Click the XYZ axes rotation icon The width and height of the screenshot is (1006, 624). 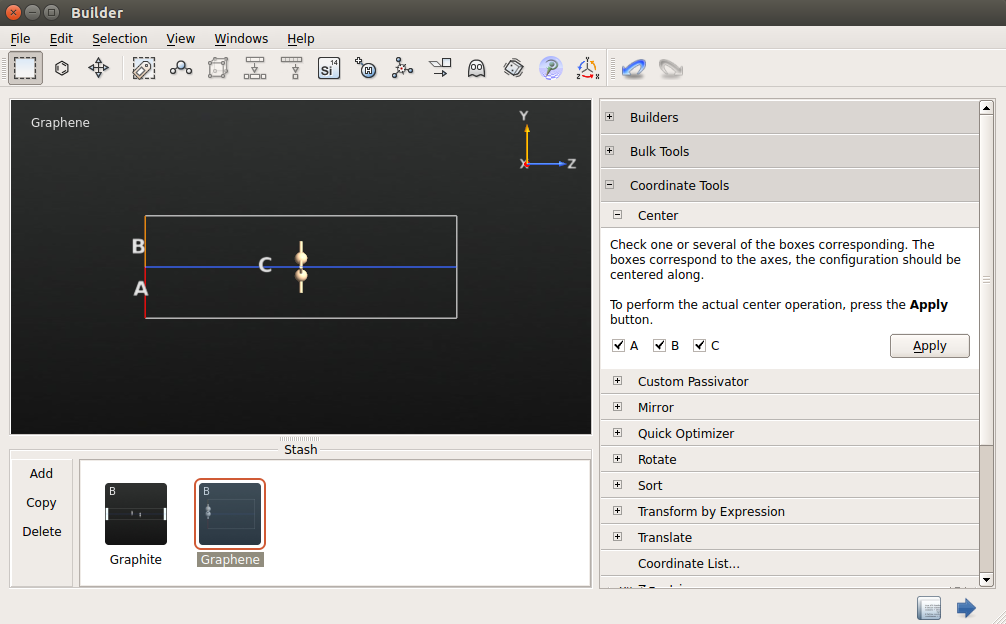coord(588,68)
